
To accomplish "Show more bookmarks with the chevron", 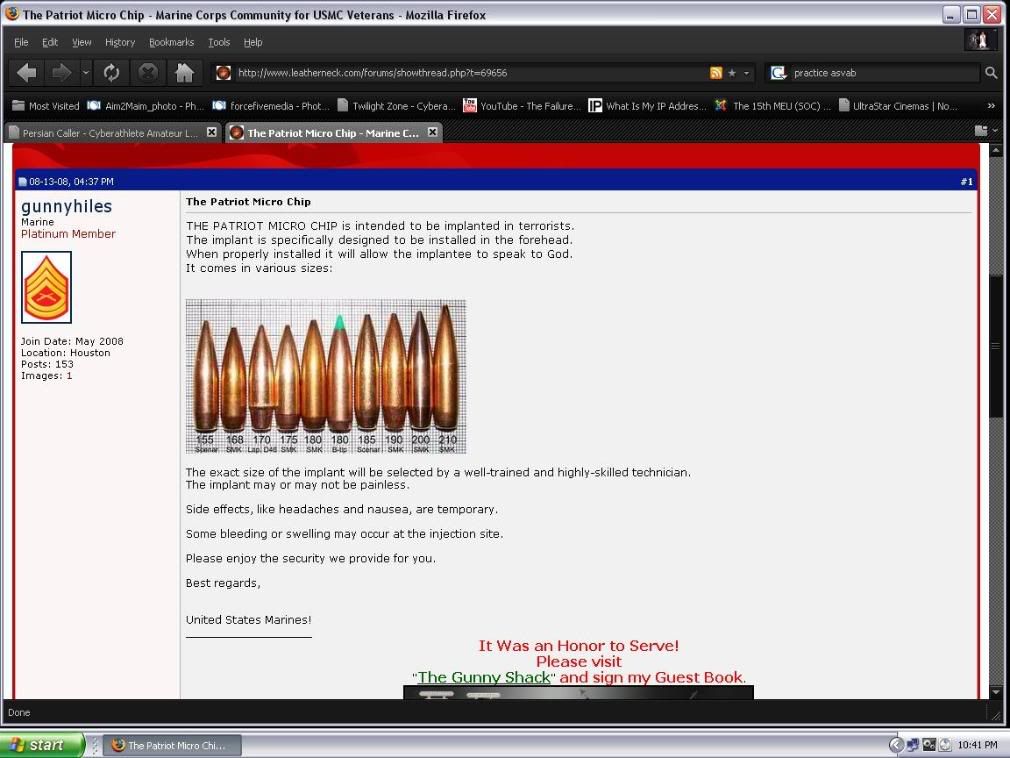I will click(991, 105).
